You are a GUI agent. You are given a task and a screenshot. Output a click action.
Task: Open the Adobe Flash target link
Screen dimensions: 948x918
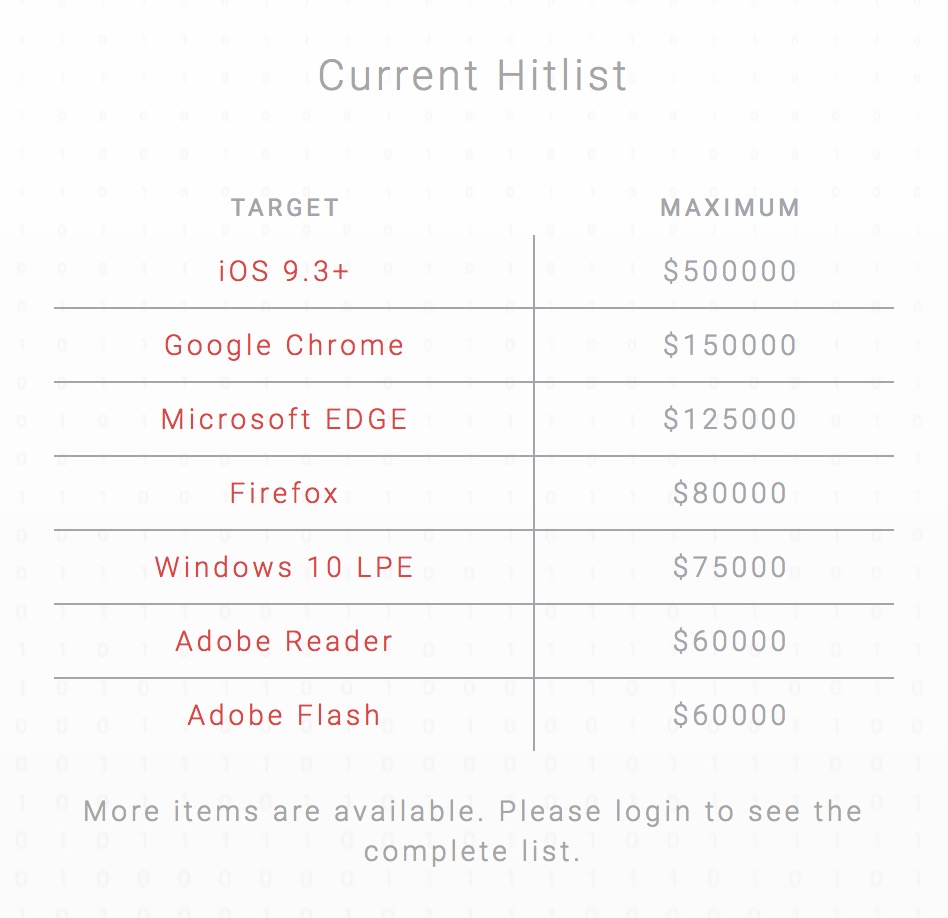pyautogui.click(x=284, y=715)
